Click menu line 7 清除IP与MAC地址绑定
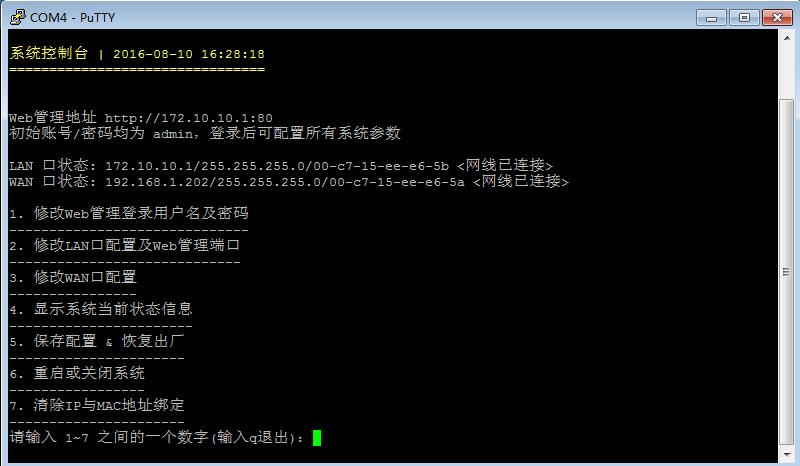 click(x=97, y=406)
